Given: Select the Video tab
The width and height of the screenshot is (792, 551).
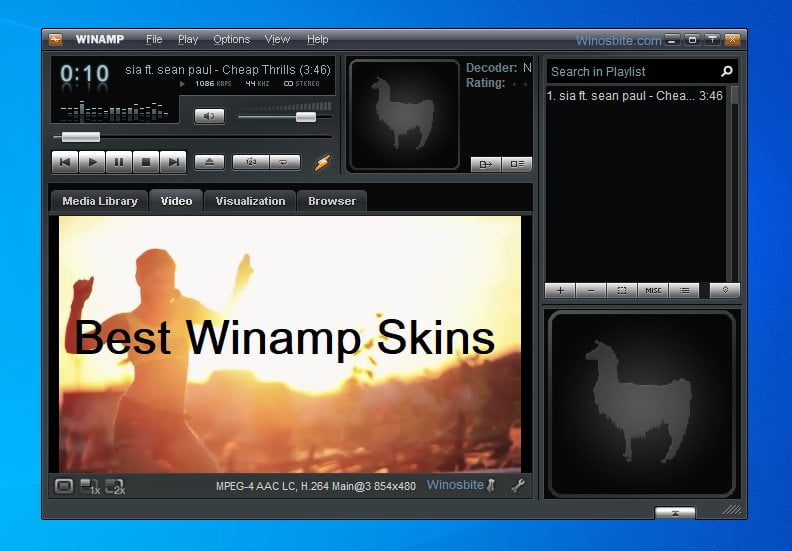Looking at the screenshot, I should 176,201.
